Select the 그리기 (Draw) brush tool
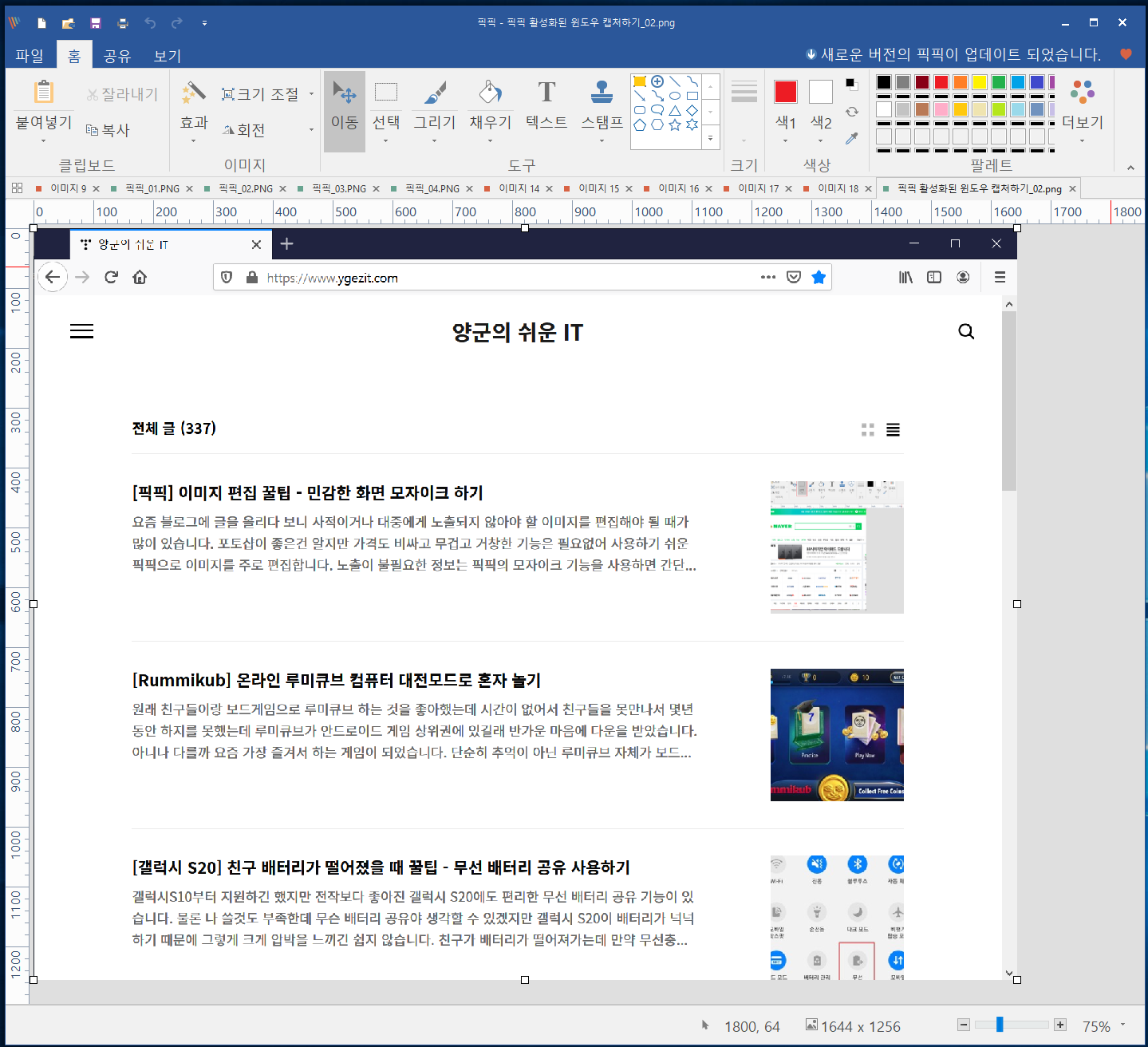Viewport: 1148px width, 1047px height. pyautogui.click(x=435, y=105)
